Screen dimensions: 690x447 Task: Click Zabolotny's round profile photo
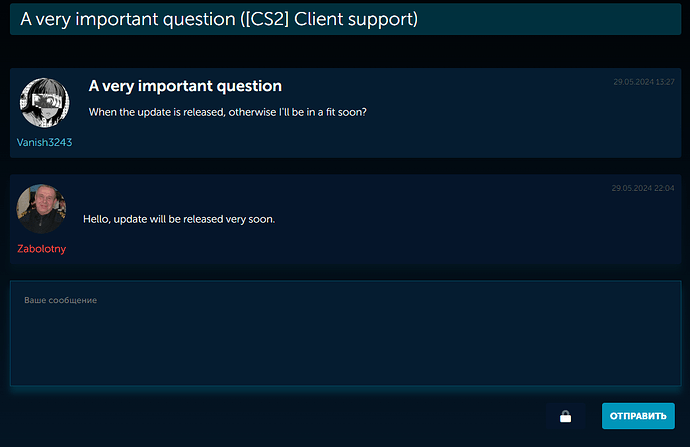[41, 209]
